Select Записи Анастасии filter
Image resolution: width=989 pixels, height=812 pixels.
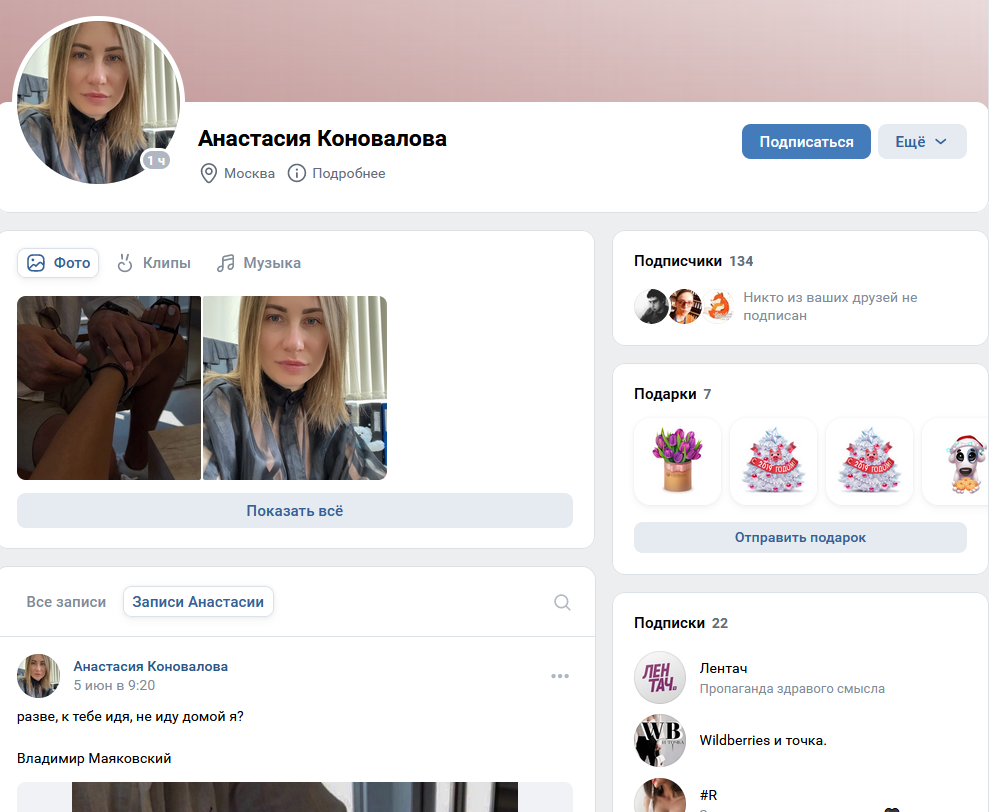pyautogui.click(x=198, y=602)
